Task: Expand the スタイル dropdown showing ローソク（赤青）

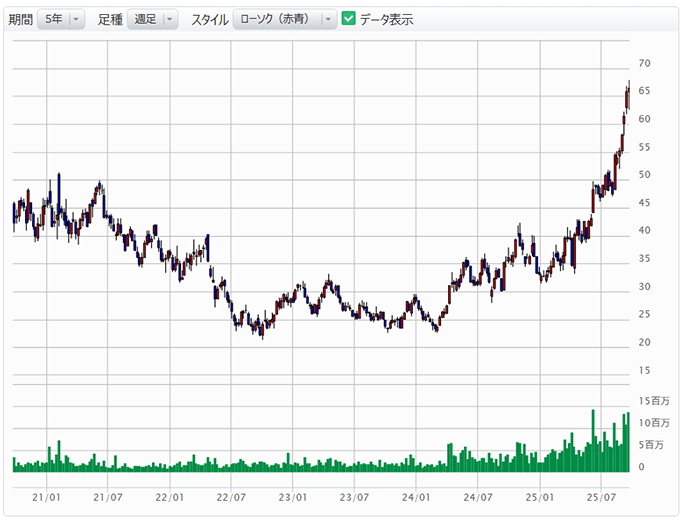Action: point(283,19)
